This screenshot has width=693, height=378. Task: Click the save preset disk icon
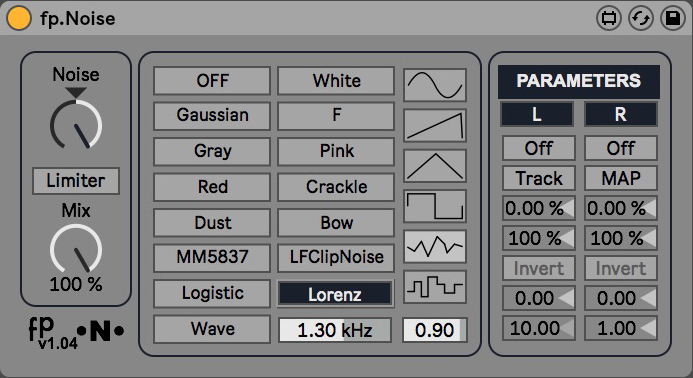[x=673, y=19]
